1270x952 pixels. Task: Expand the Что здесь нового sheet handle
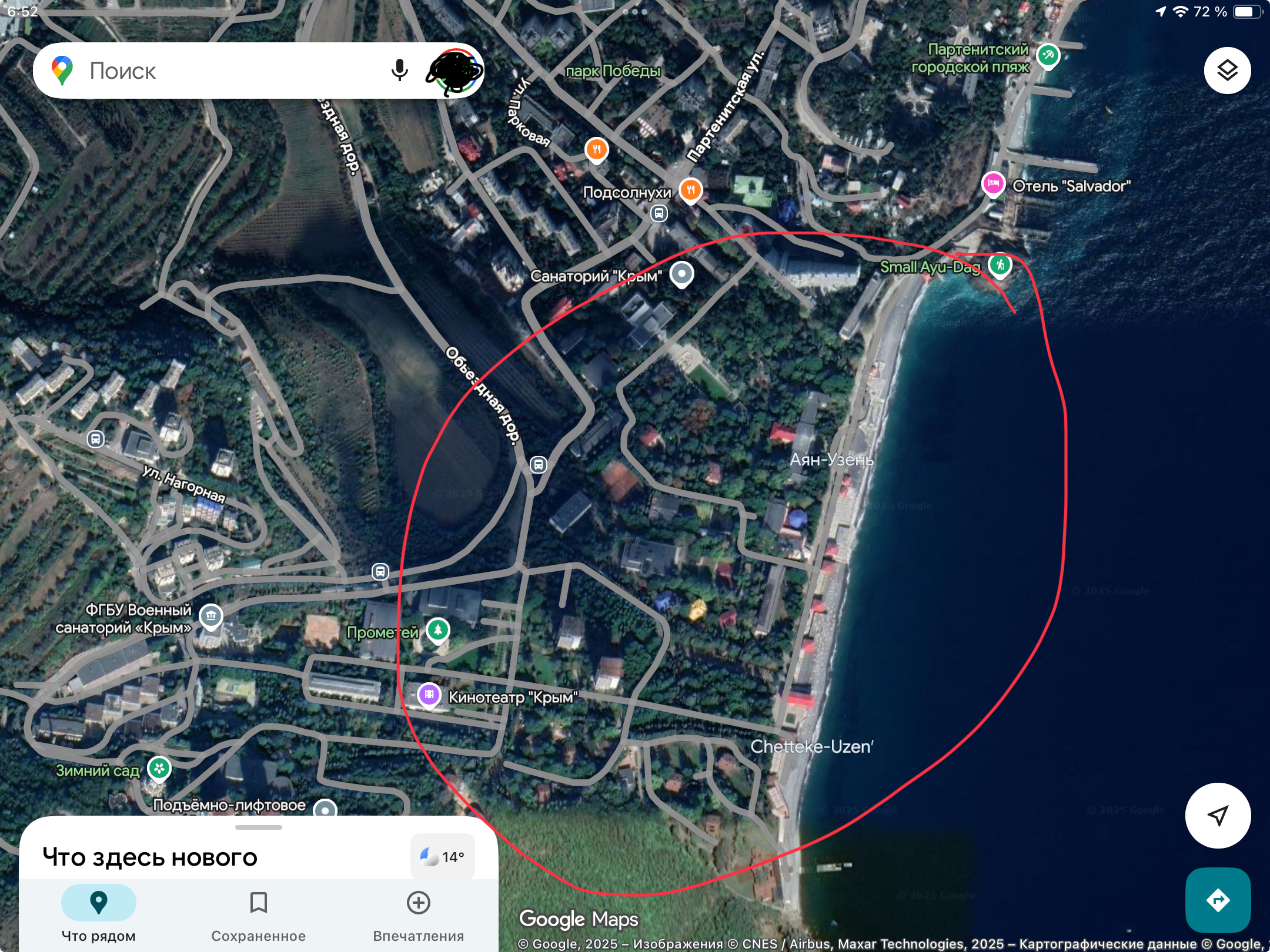pos(258,827)
